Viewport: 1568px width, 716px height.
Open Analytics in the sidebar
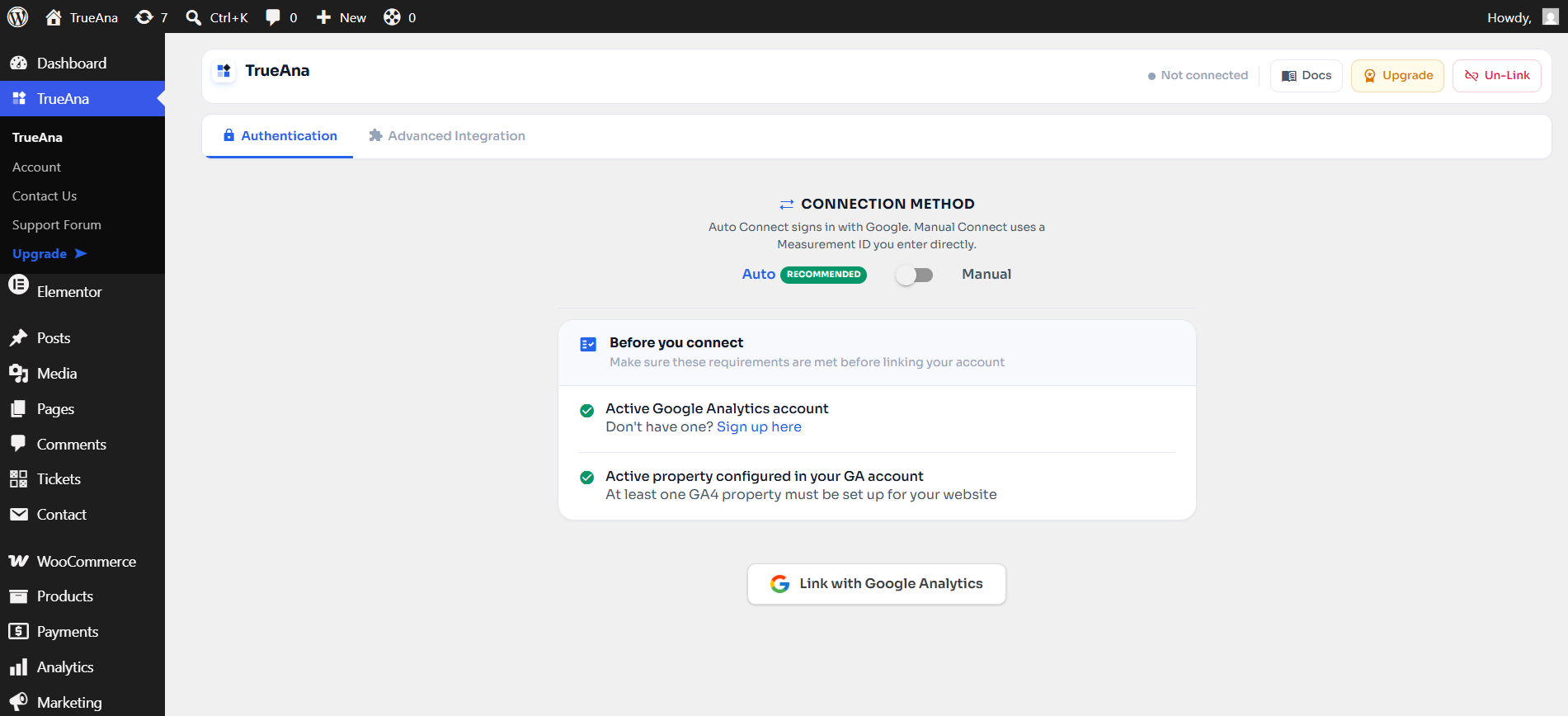(x=82, y=667)
